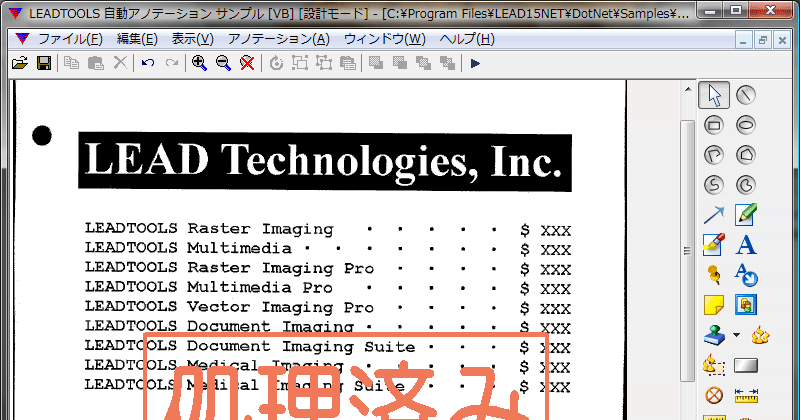Click the rotate annotation toolbar icon

point(276,63)
